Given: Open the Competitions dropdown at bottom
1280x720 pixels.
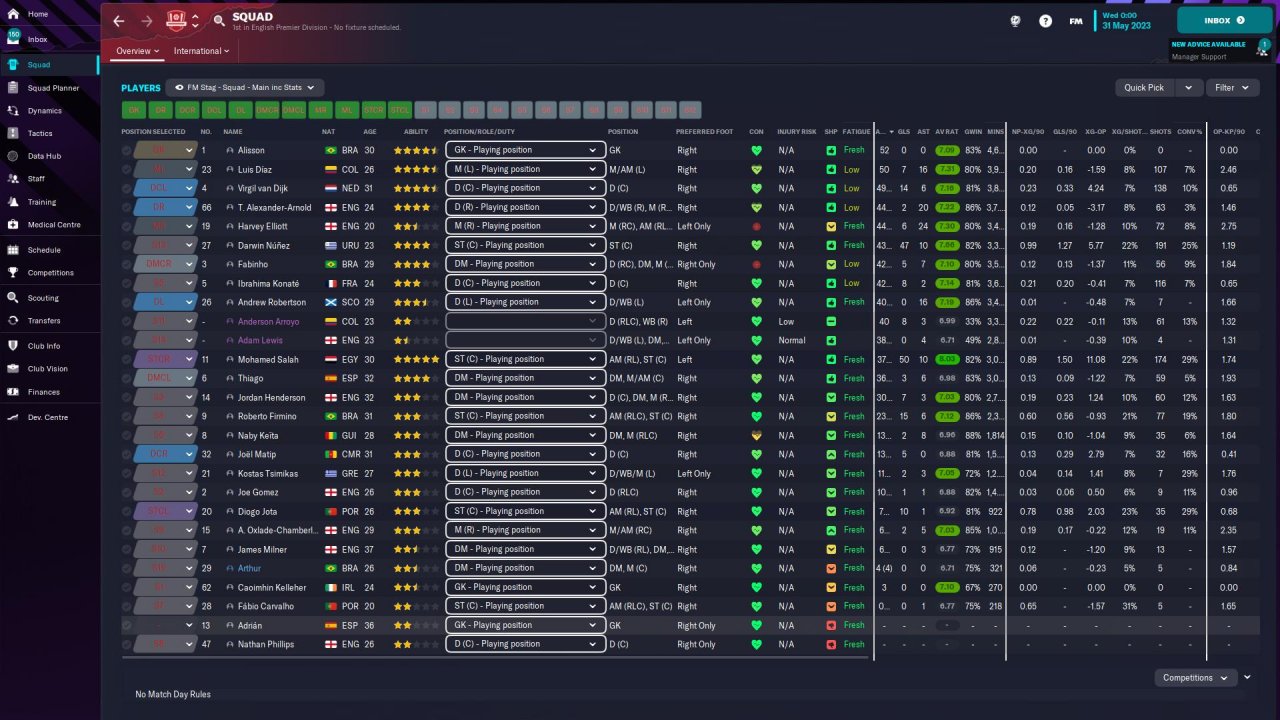Looking at the screenshot, I should coord(1195,678).
